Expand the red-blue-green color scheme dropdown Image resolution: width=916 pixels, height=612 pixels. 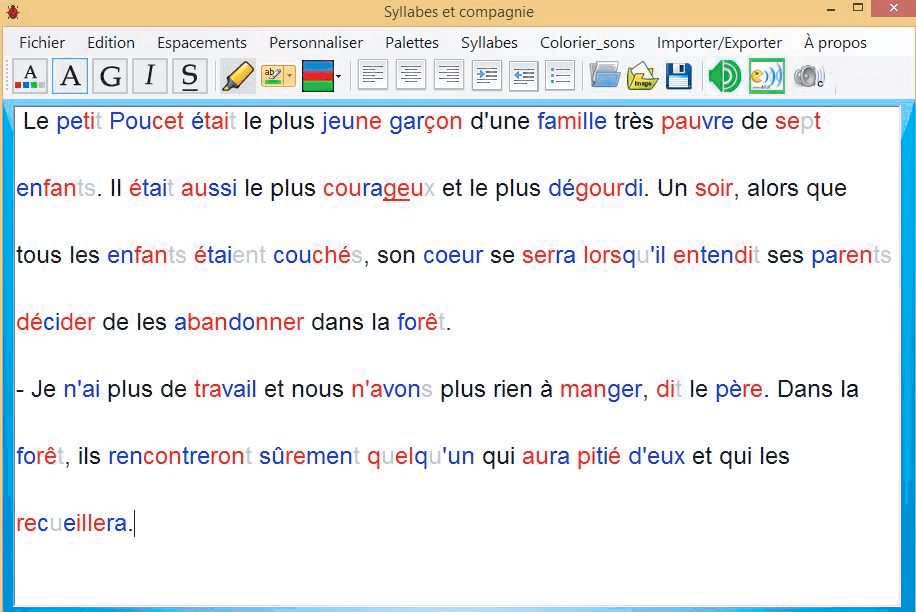coord(338,76)
